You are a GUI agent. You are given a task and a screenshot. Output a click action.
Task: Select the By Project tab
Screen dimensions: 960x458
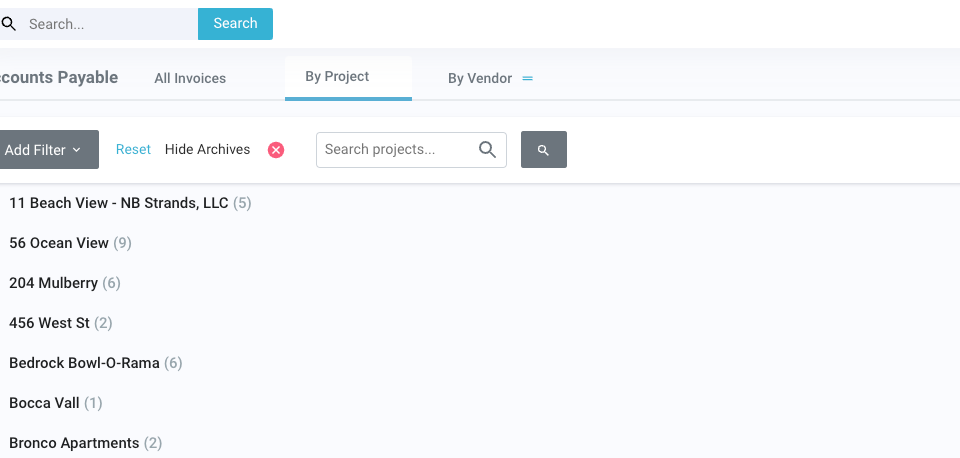pyautogui.click(x=337, y=77)
